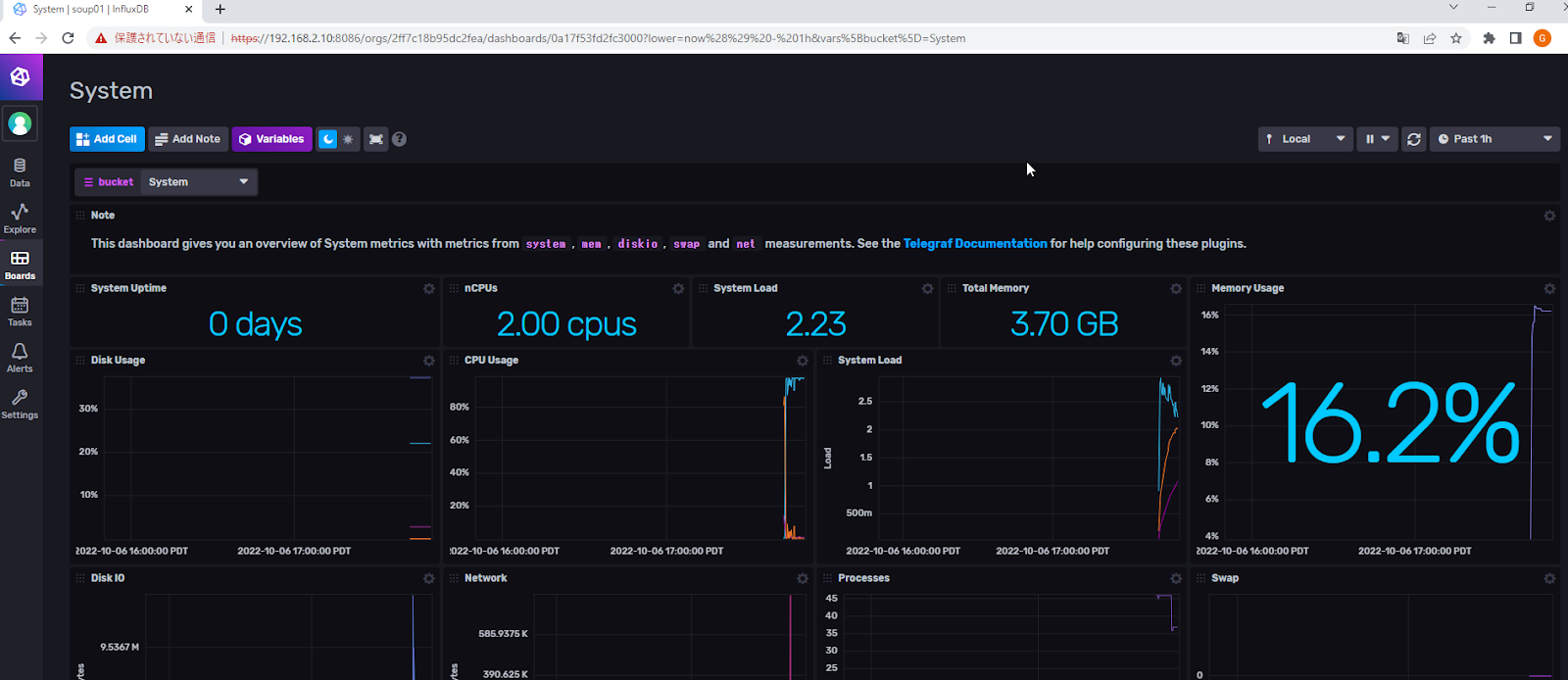Click the 16.2% memory usage value
1568x680 pixels.
coord(1391,423)
